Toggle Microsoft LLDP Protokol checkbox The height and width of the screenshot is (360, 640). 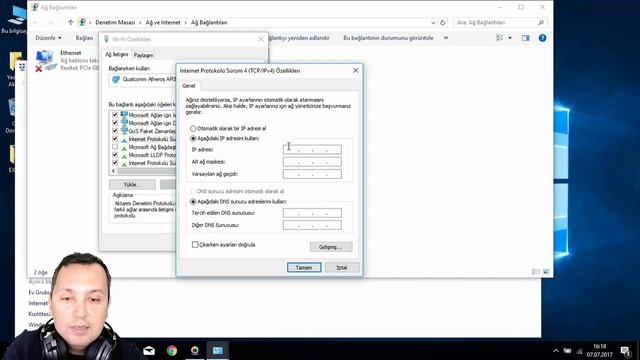point(115,155)
